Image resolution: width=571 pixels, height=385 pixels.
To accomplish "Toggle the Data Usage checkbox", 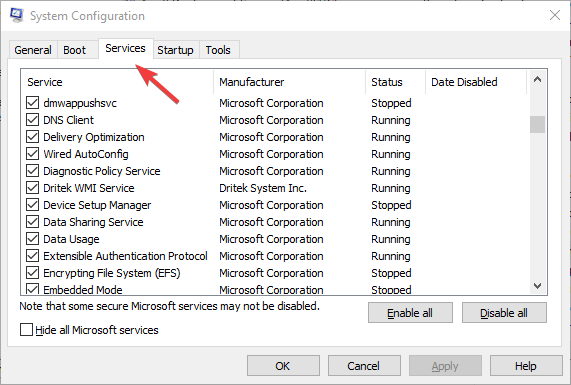I will [x=32, y=239].
